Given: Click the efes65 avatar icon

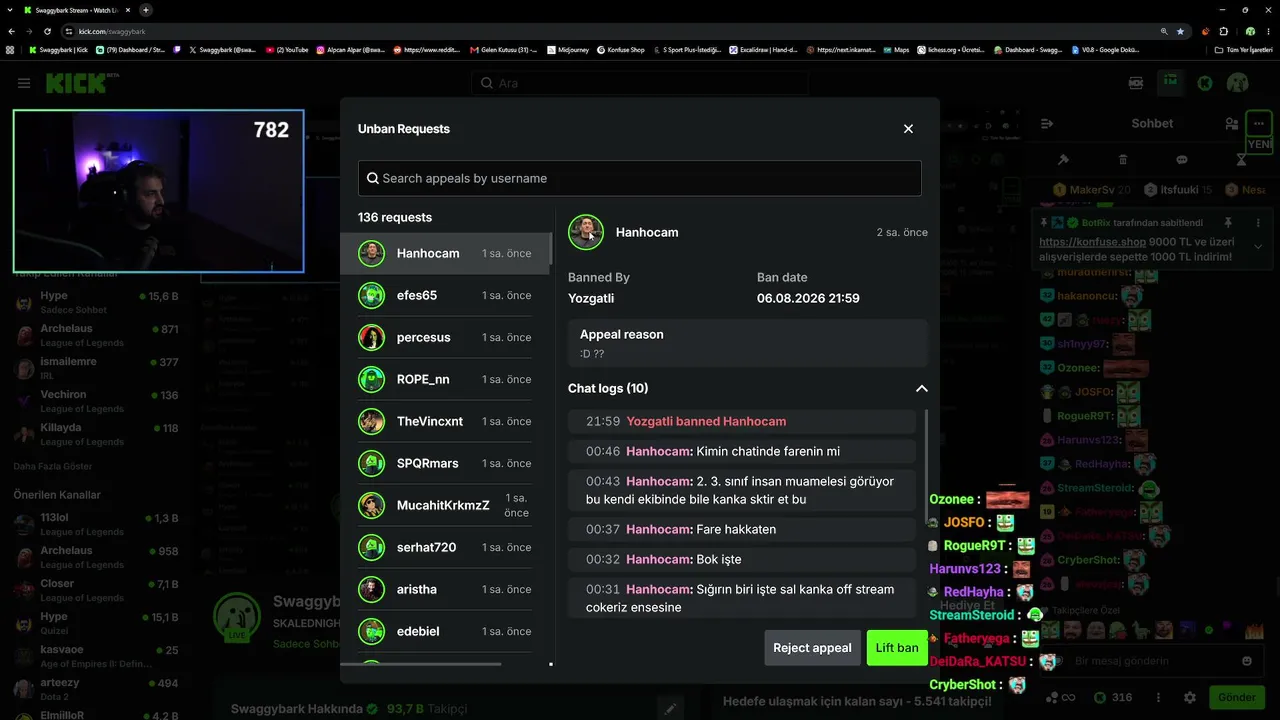Looking at the screenshot, I should pos(371,296).
